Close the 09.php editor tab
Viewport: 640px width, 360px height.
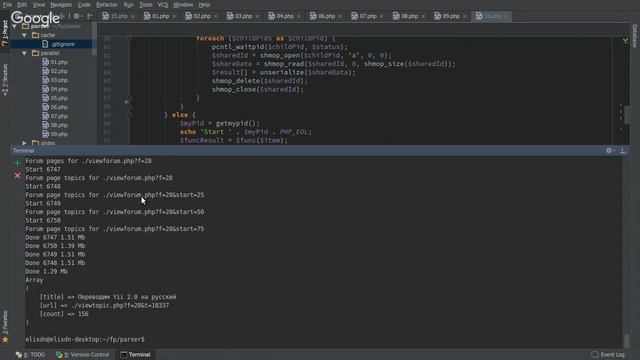coord(464,17)
